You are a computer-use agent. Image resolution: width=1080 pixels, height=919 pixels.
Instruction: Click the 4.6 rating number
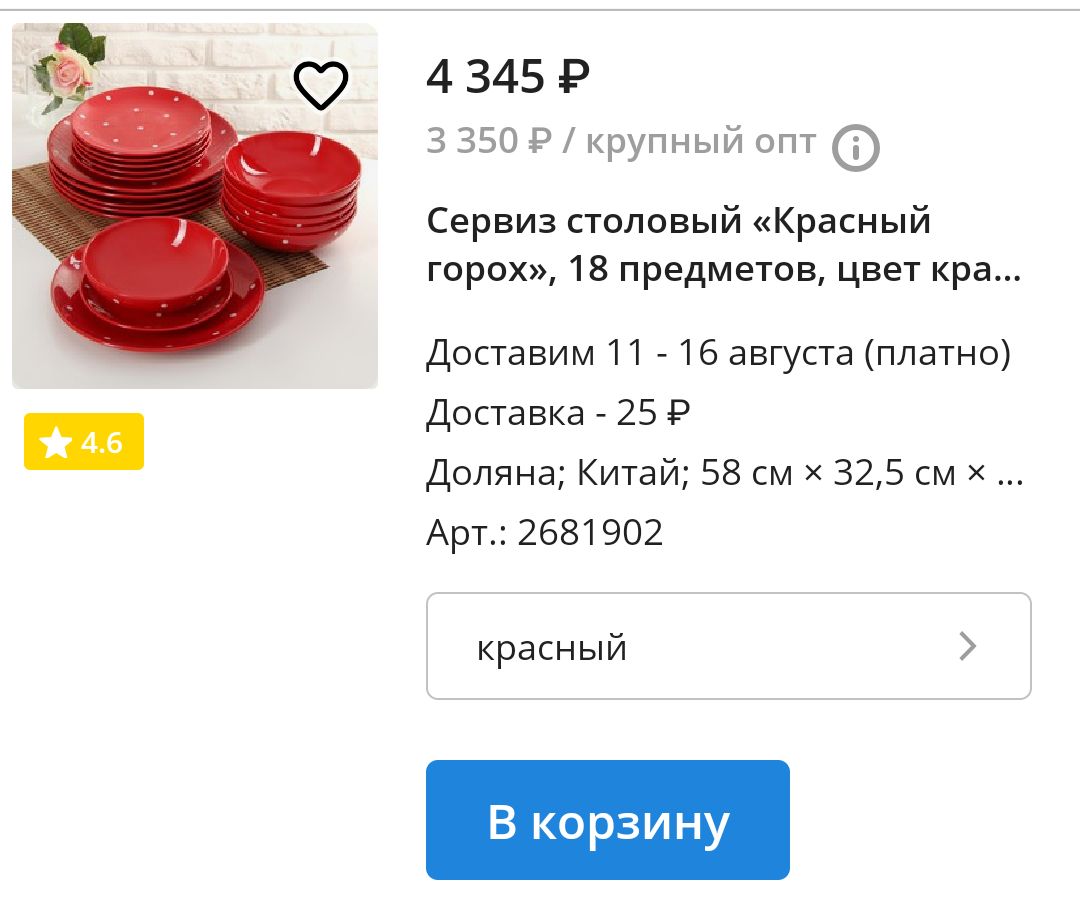point(101,442)
